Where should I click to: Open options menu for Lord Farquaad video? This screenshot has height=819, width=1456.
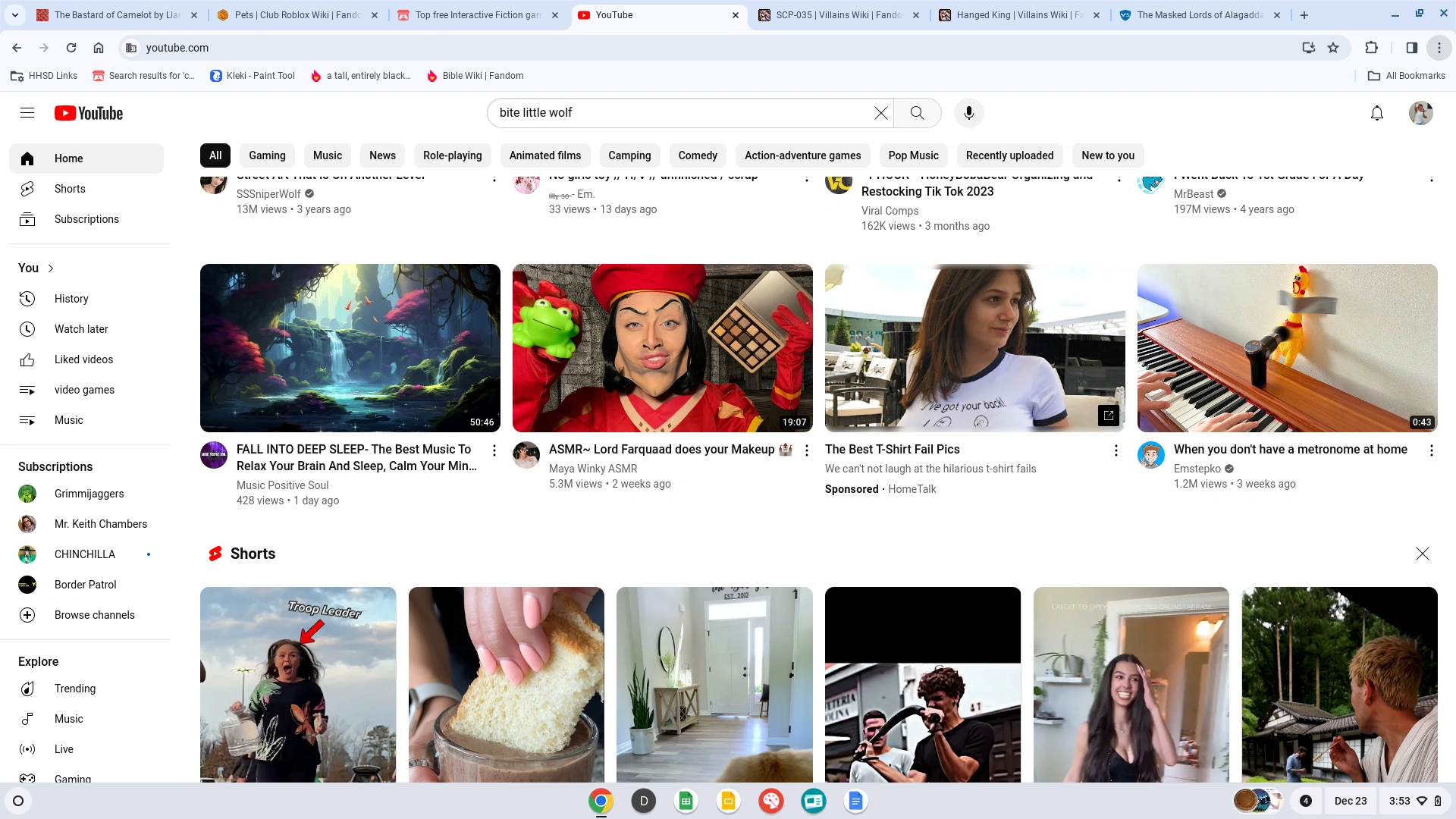tap(807, 450)
